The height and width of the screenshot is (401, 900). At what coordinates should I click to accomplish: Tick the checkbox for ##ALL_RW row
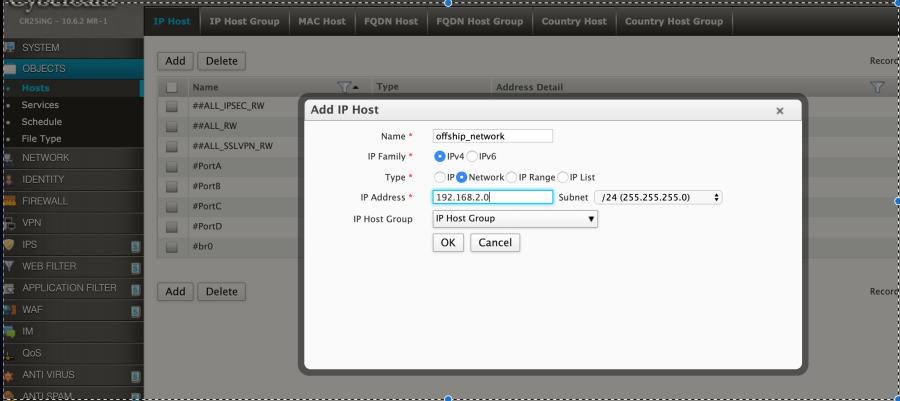pos(172,126)
